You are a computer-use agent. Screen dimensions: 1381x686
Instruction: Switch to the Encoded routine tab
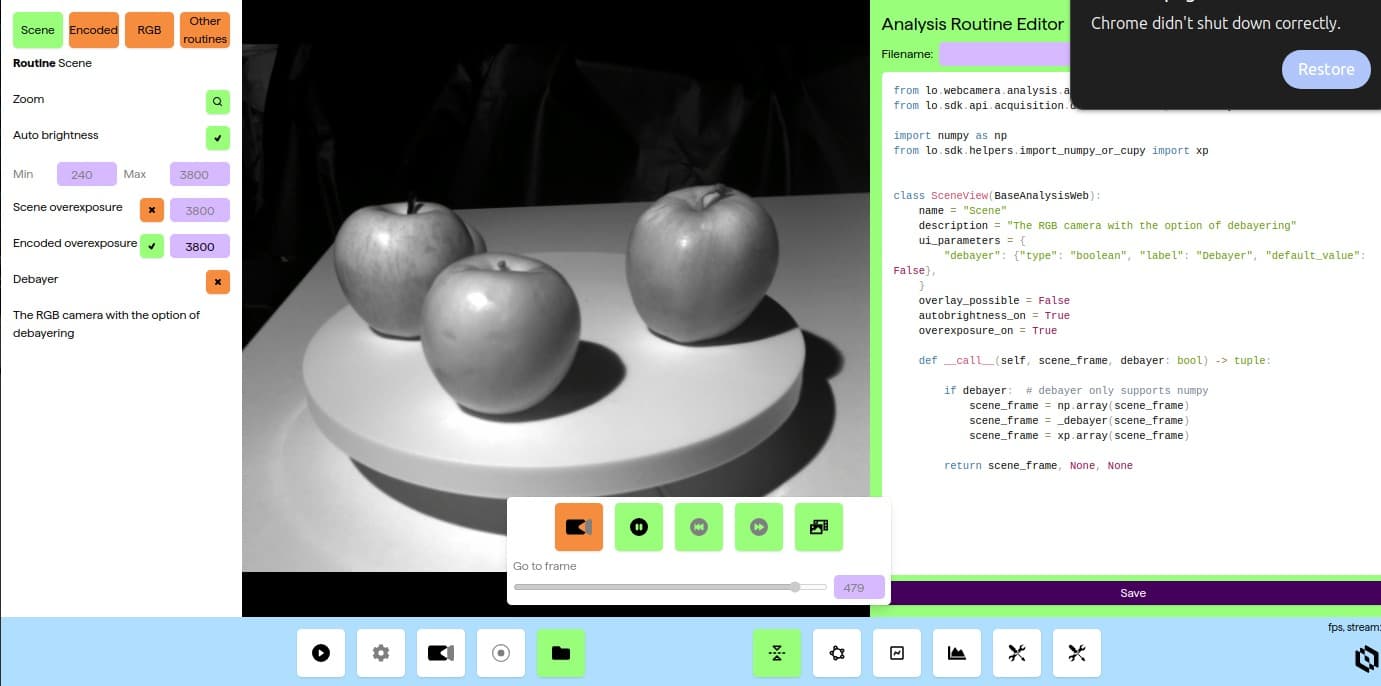click(x=93, y=30)
